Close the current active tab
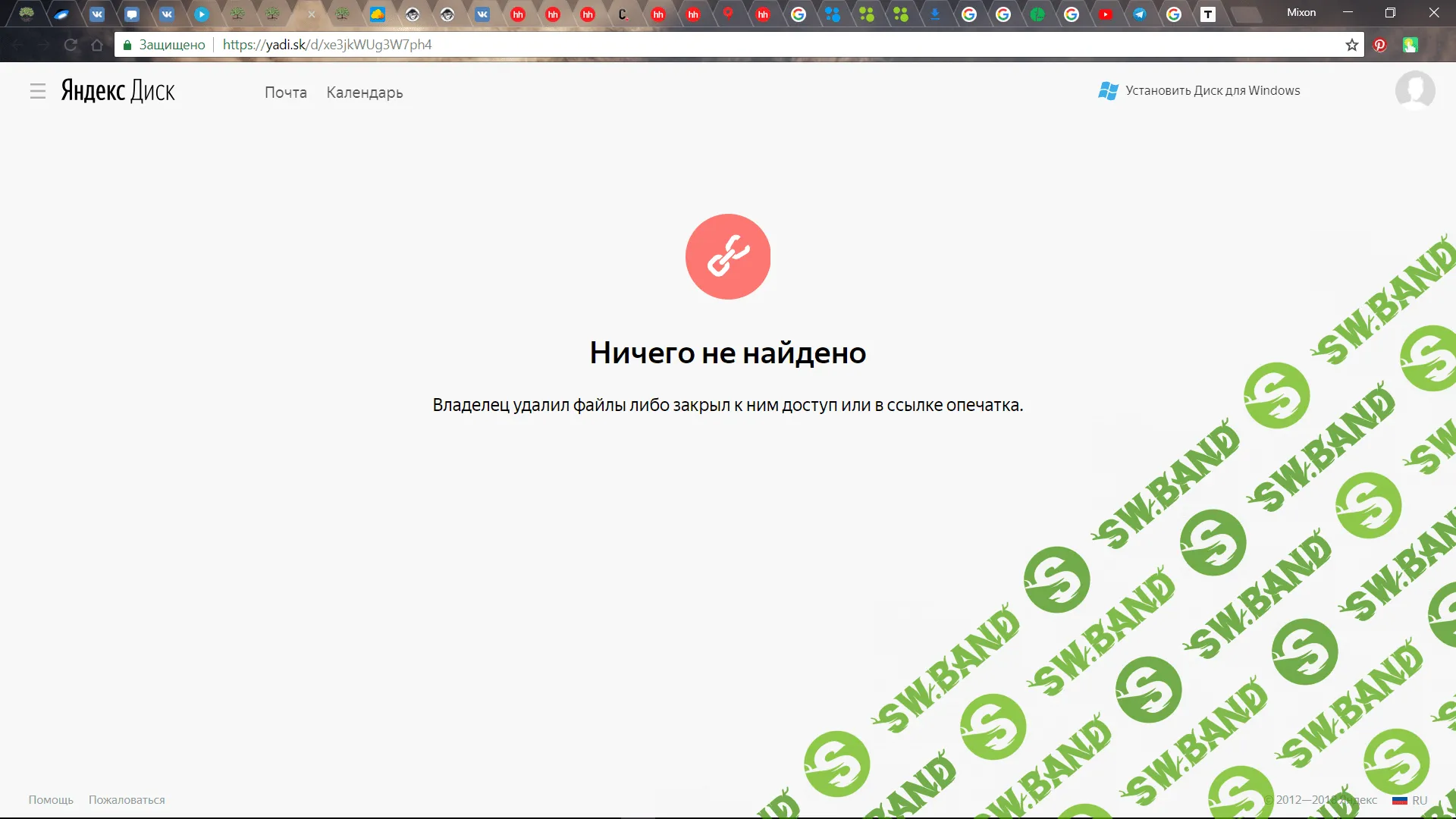The image size is (1456, 819). 311,14
